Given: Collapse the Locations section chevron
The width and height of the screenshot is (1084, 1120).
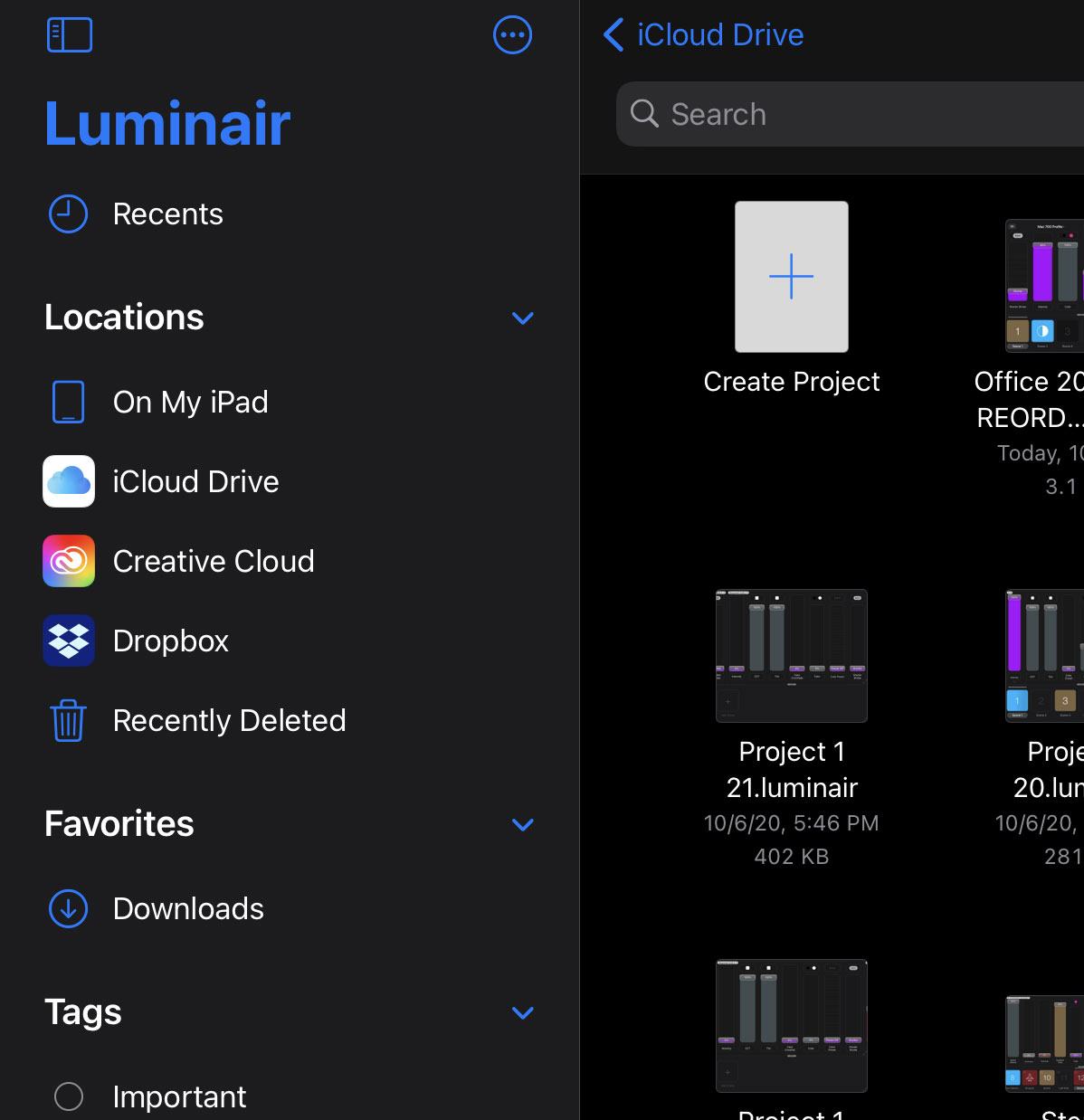Looking at the screenshot, I should [523, 318].
